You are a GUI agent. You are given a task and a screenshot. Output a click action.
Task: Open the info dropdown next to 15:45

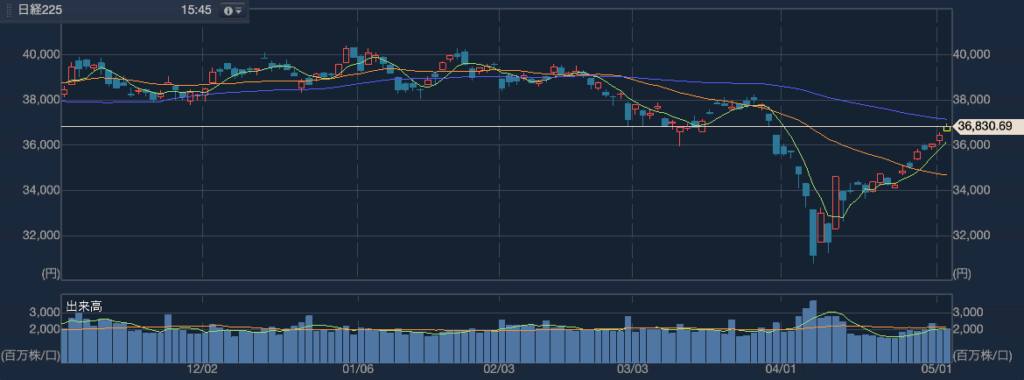pos(232,11)
